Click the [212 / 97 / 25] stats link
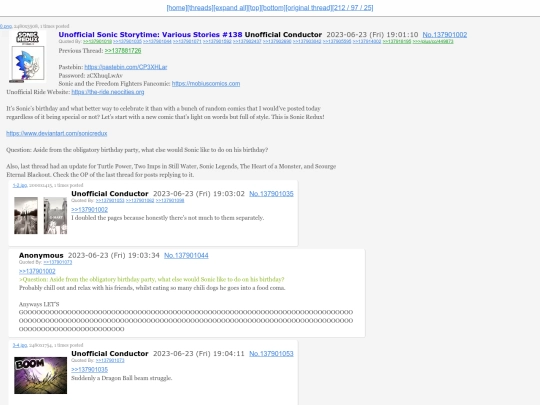Viewport: 540px width, 405px height. coord(353,8)
